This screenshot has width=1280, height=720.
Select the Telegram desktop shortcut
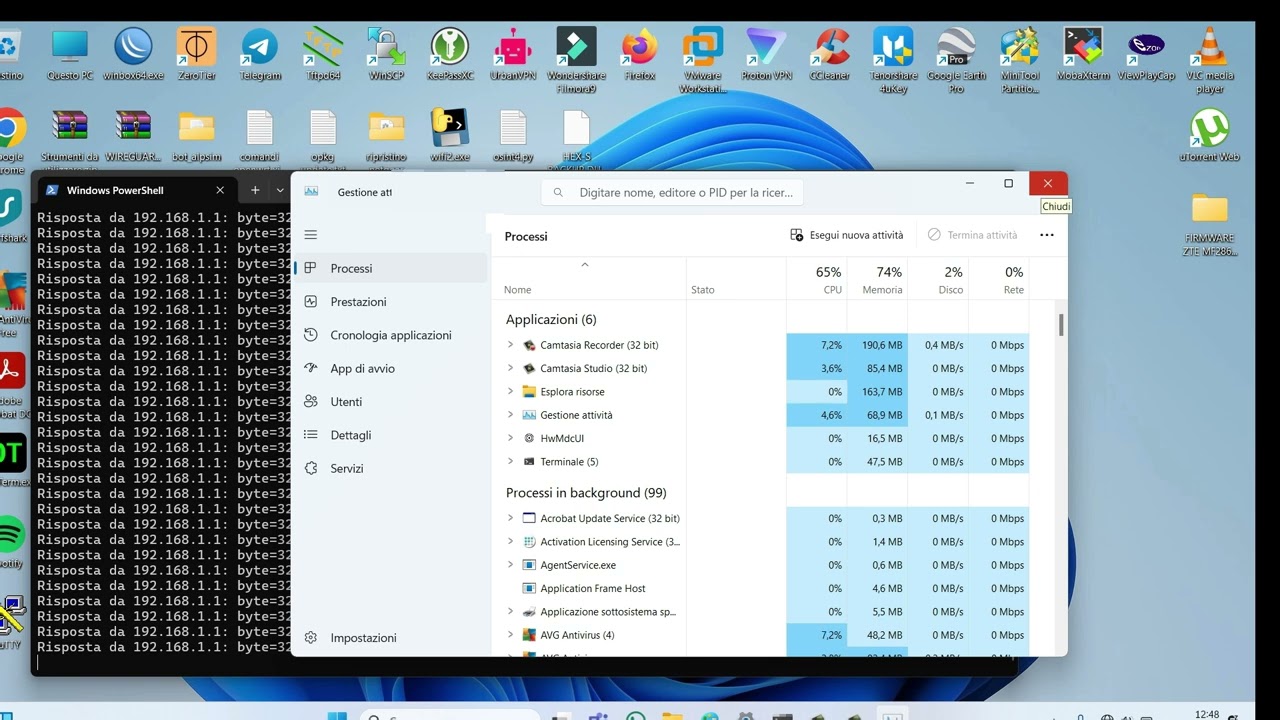click(x=260, y=55)
